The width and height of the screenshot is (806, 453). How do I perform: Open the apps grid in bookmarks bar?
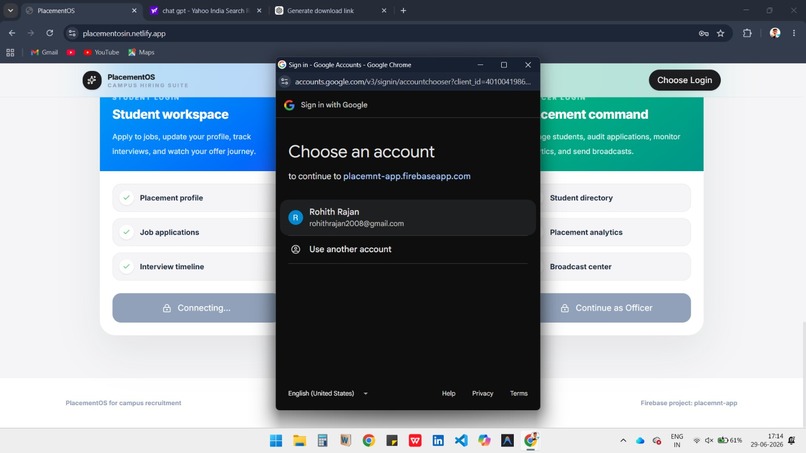(x=10, y=52)
